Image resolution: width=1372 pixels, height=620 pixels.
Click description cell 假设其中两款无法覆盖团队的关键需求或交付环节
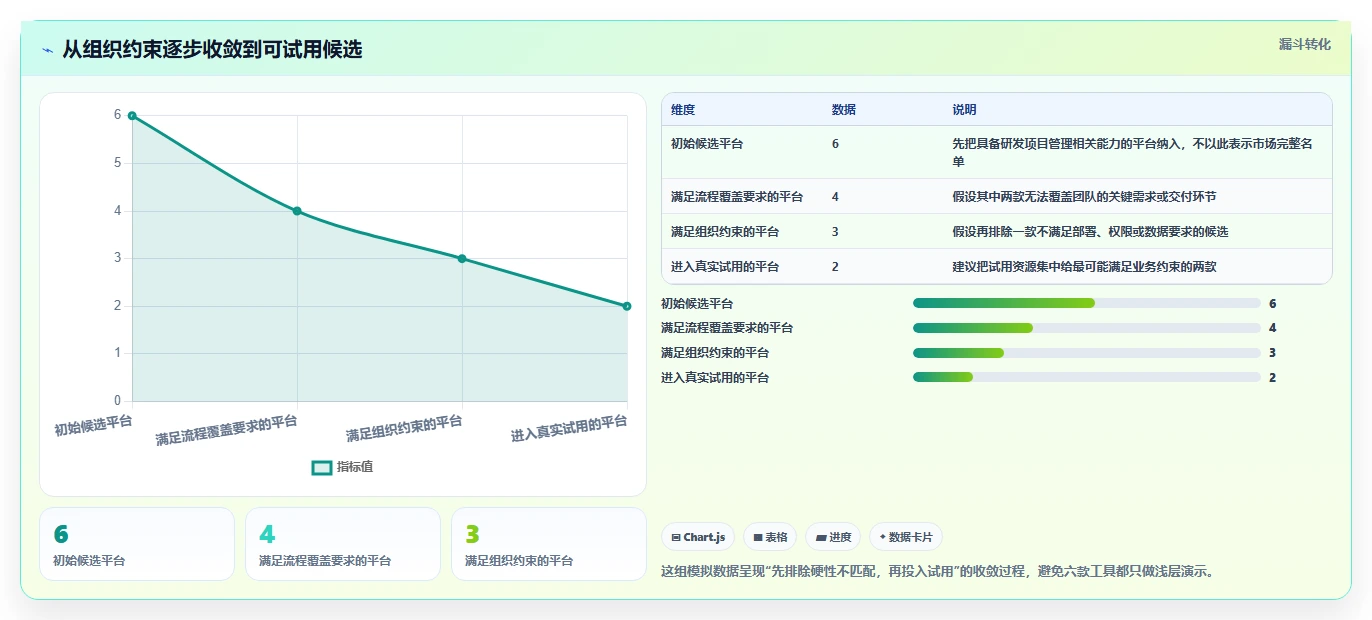[1084, 197]
